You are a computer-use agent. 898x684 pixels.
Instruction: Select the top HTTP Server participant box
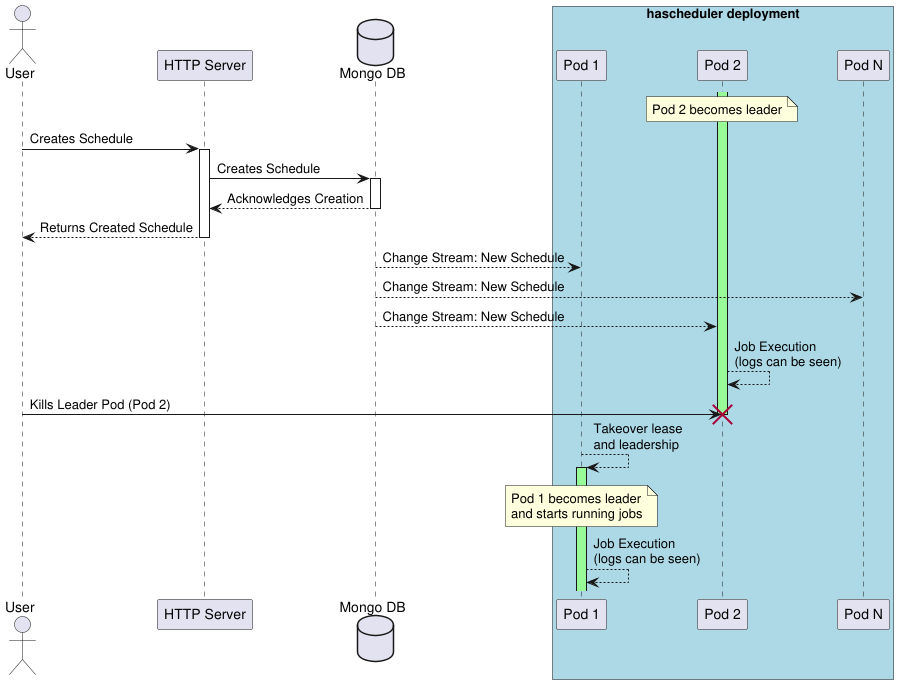[204, 66]
